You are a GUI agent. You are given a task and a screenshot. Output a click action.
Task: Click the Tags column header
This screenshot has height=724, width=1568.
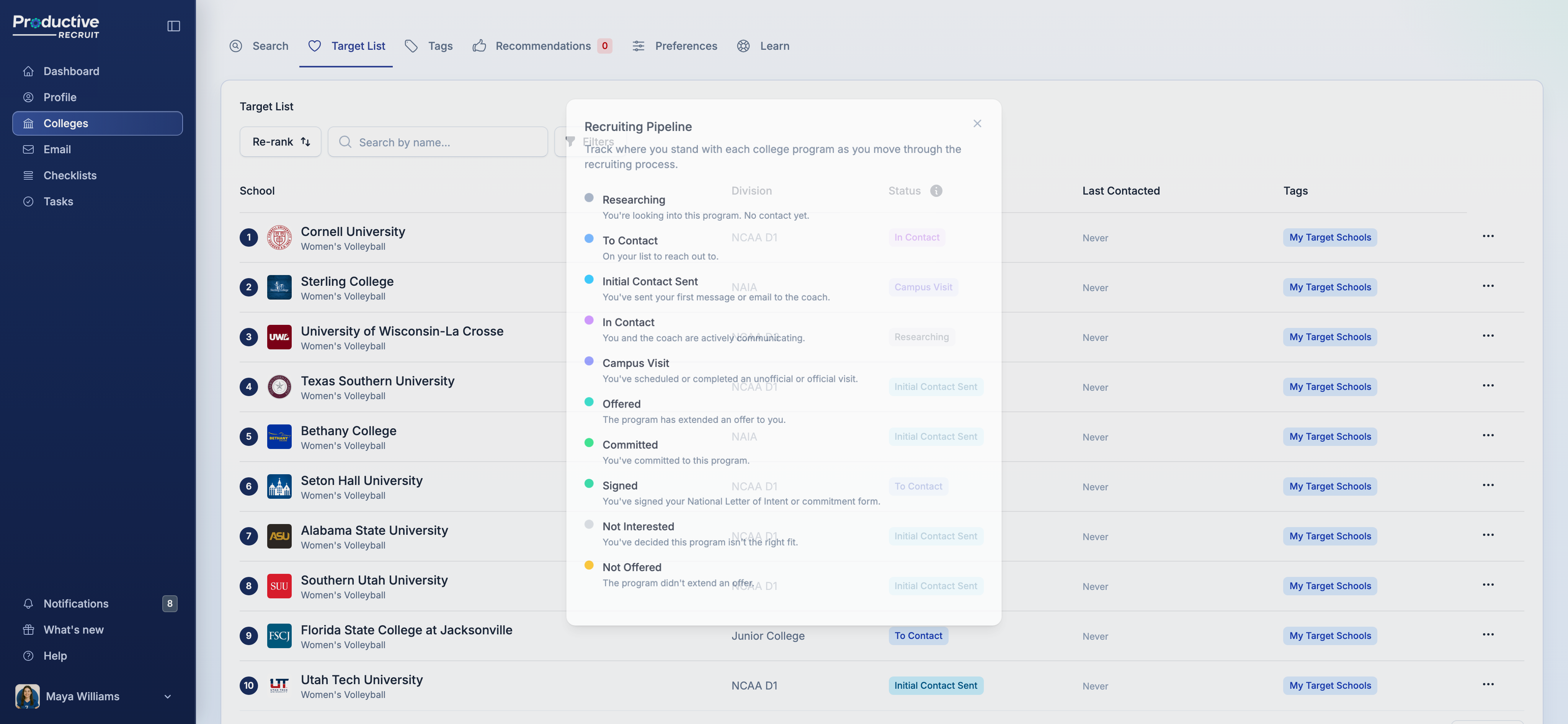1295,191
